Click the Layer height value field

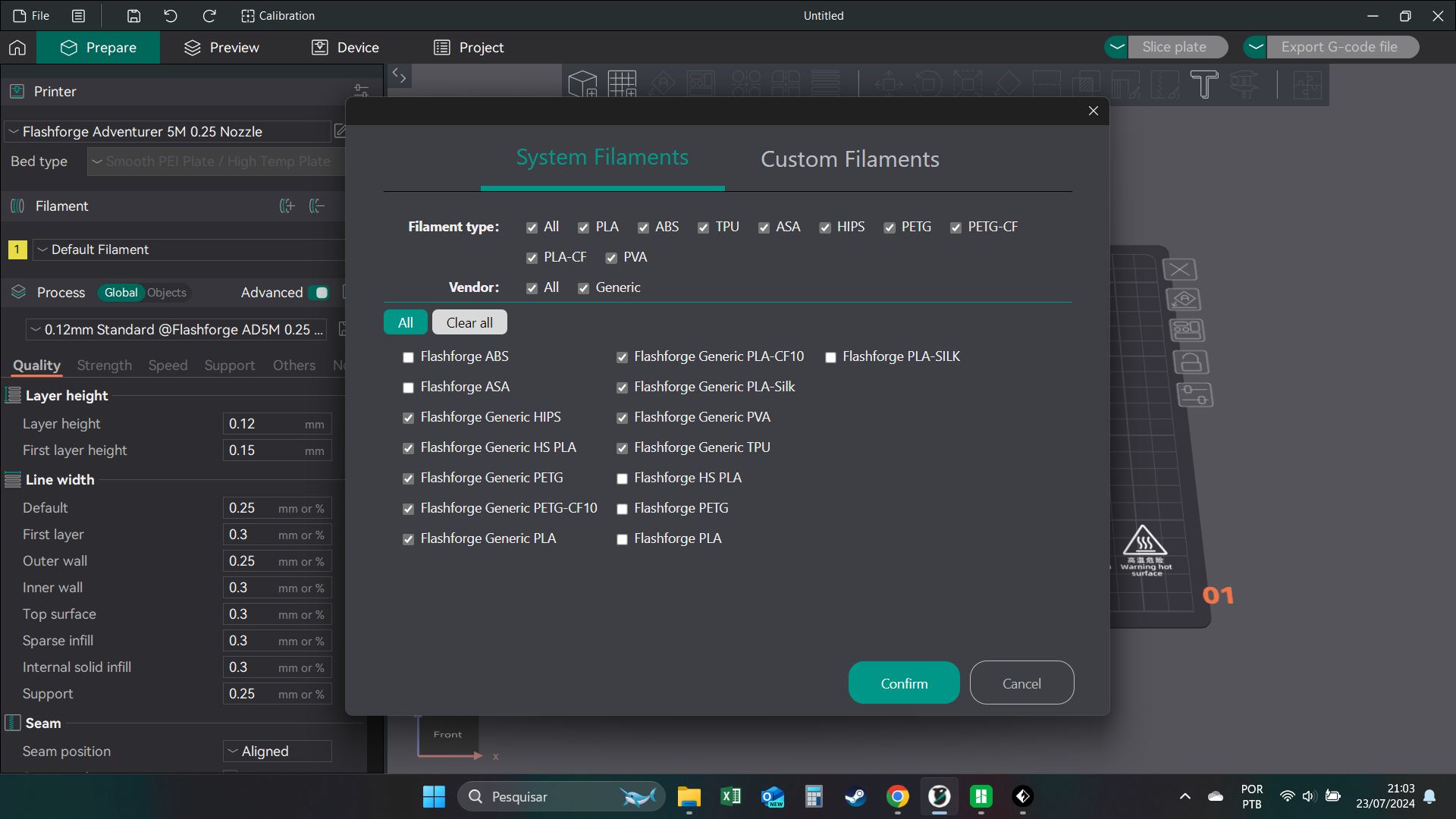277,424
